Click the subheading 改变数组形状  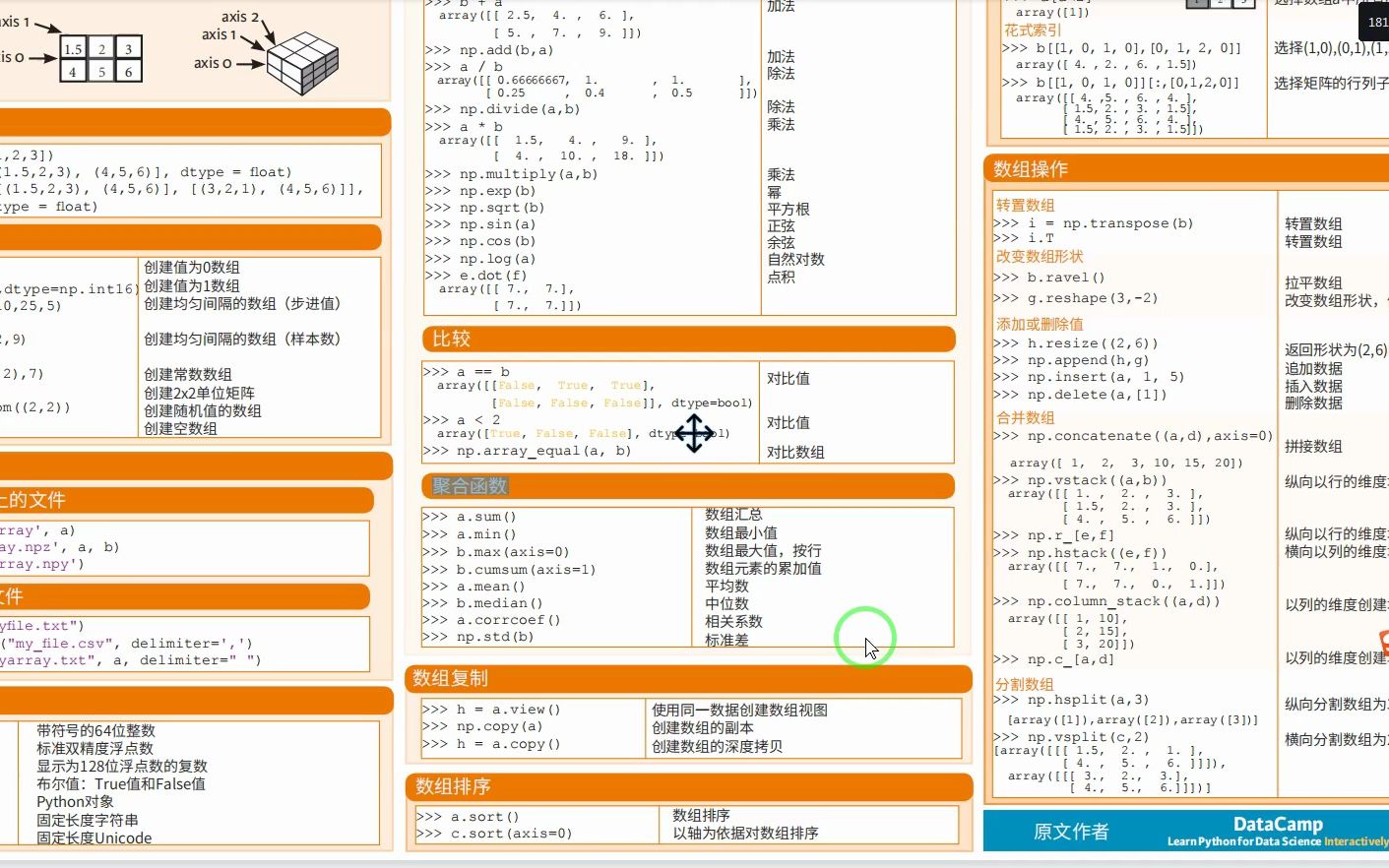(1040, 256)
